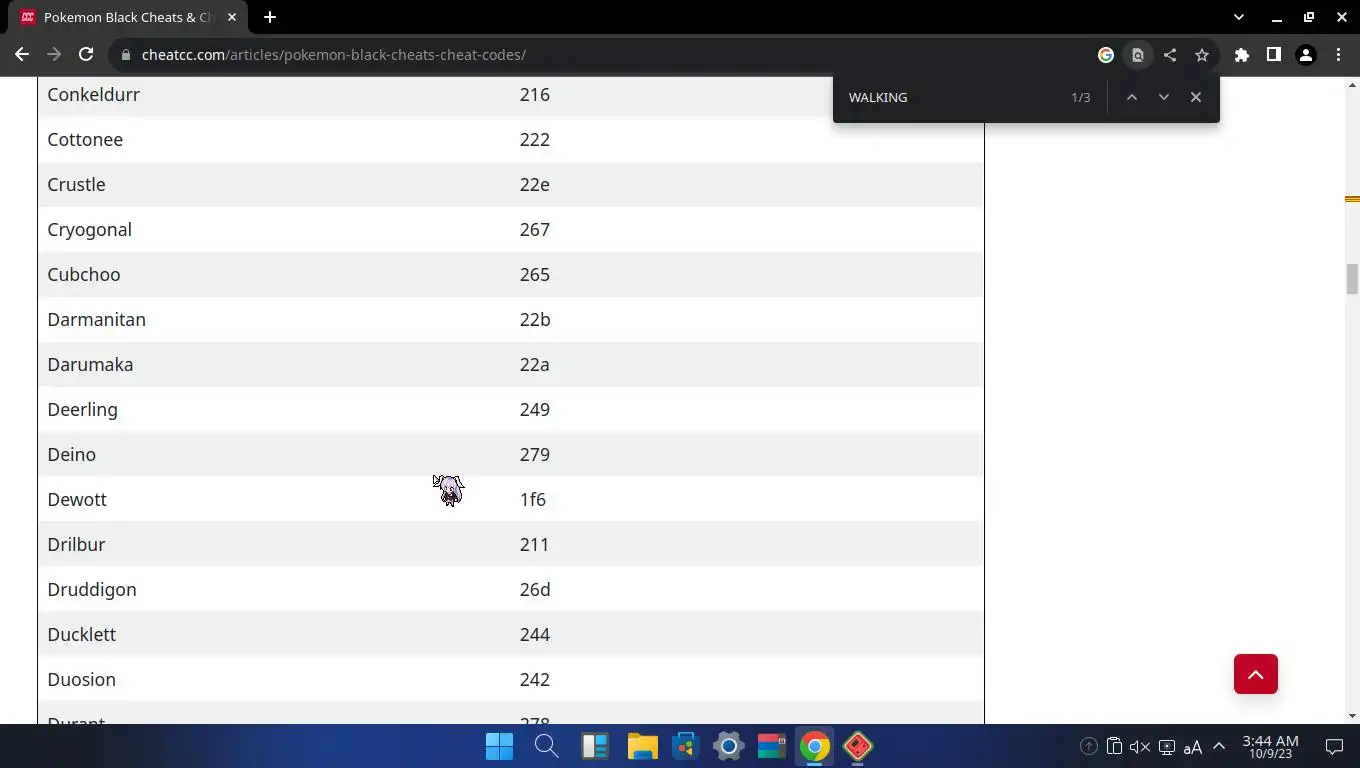View site information lock icon
The image size is (1360, 768).
126,55
